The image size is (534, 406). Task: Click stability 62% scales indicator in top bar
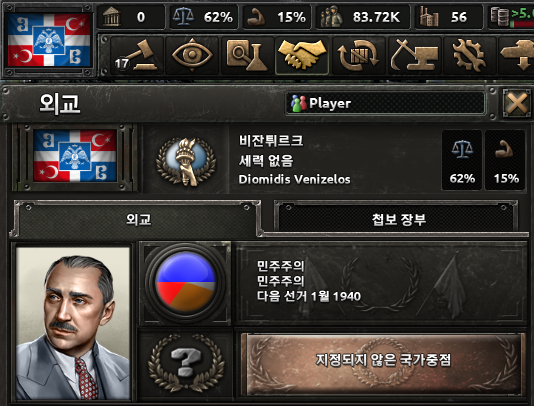[203, 17]
